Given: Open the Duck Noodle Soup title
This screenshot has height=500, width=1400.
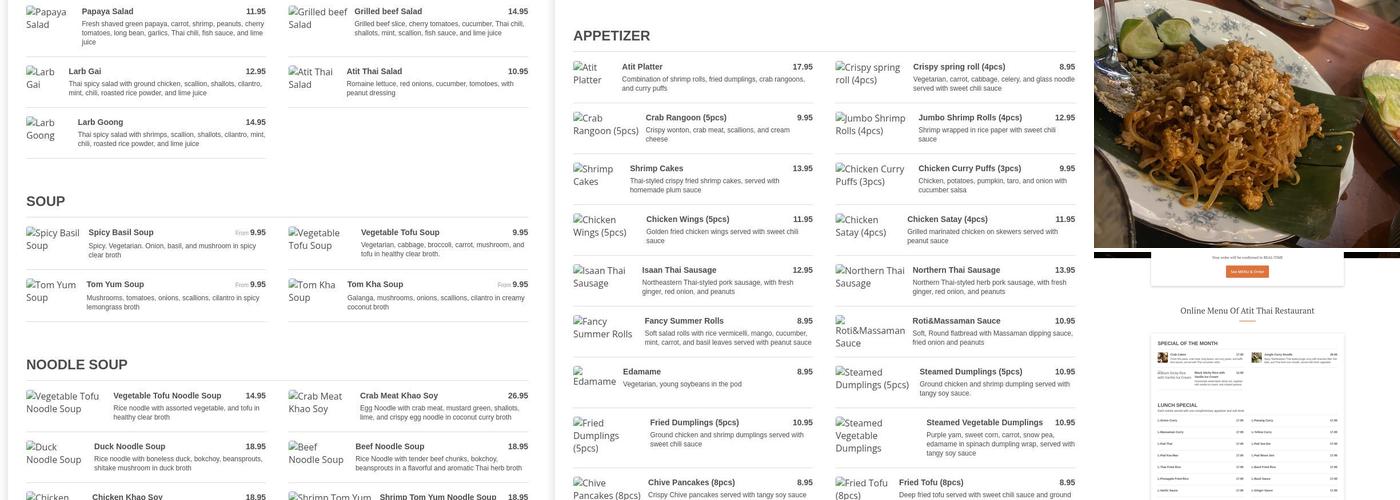Looking at the screenshot, I should coord(129,446).
